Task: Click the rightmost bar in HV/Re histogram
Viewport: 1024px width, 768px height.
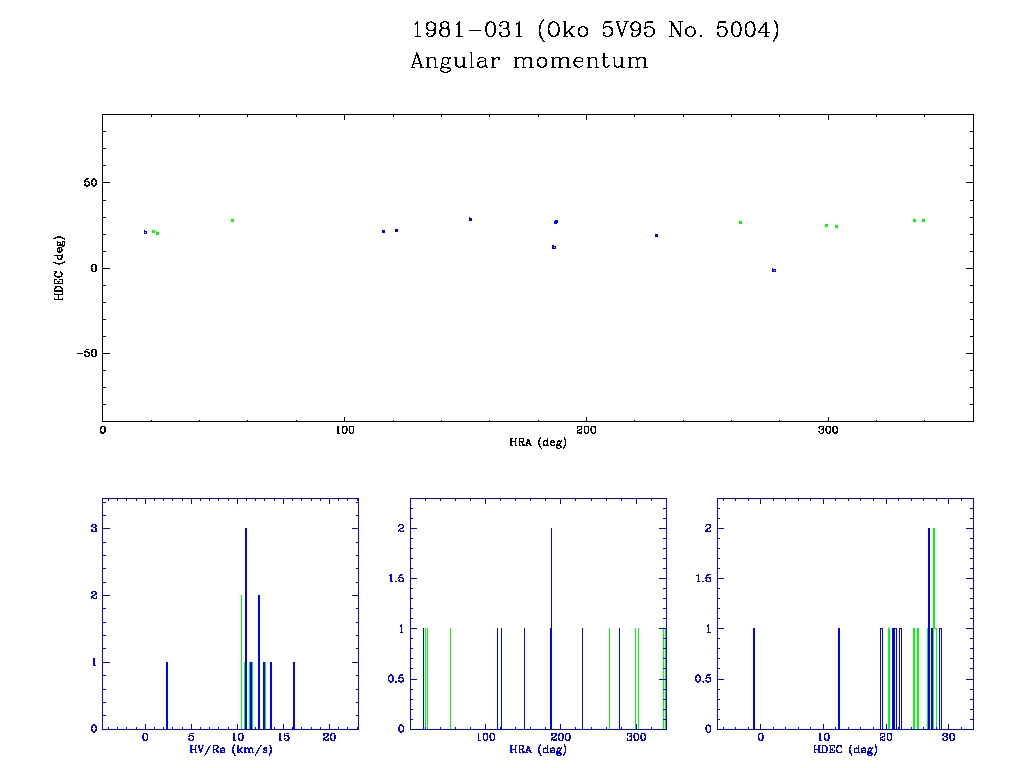Action: point(294,695)
